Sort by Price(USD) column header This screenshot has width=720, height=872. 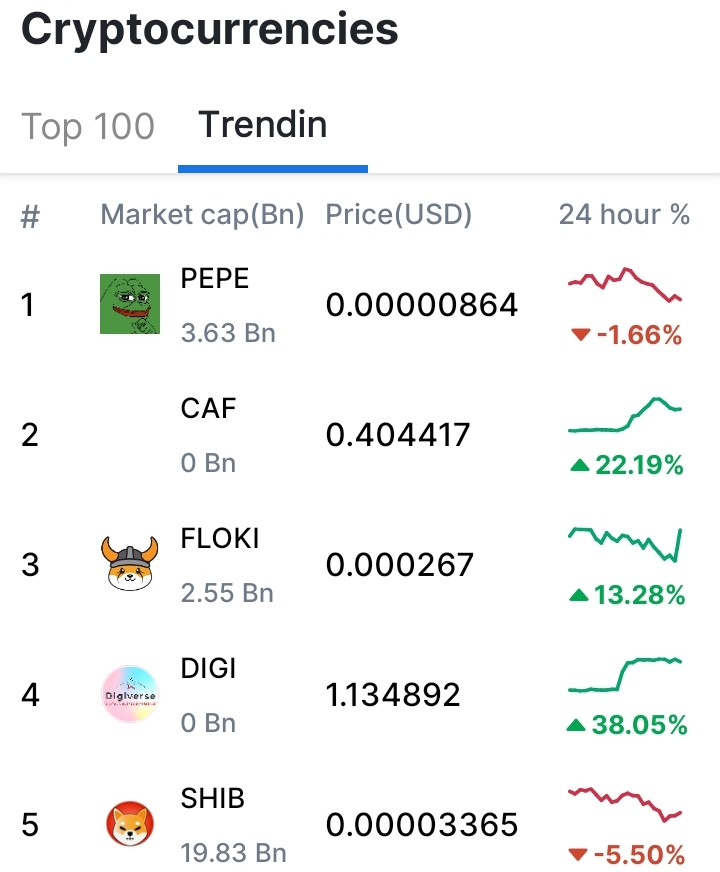(399, 214)
